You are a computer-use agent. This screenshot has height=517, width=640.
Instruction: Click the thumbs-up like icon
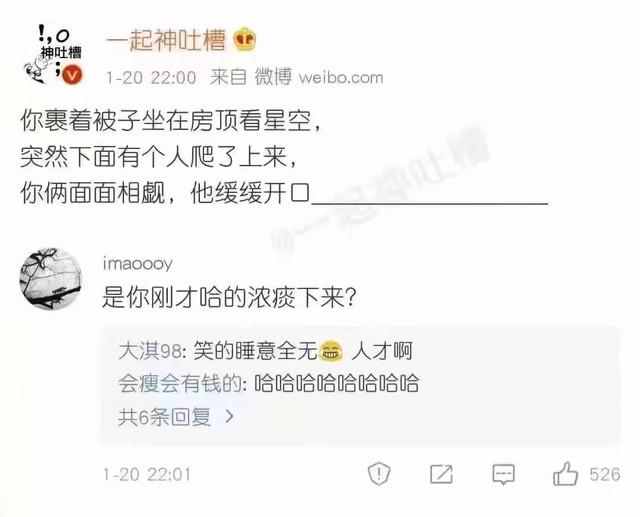point(565,474)
